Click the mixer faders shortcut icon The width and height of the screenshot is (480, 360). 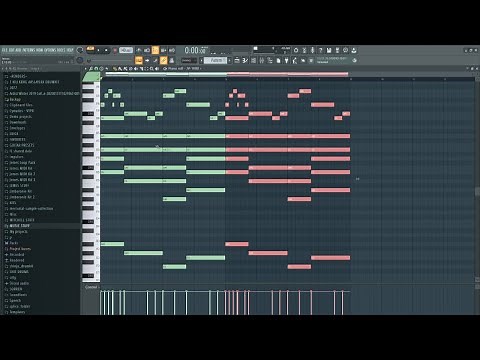tap(262, 60)
